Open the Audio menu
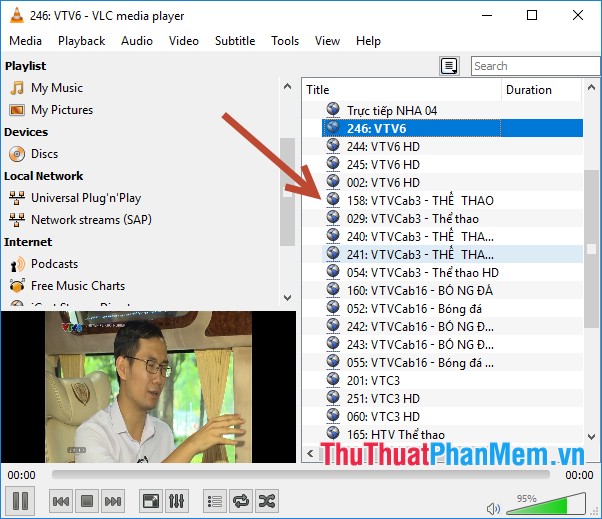 [137, 41]
